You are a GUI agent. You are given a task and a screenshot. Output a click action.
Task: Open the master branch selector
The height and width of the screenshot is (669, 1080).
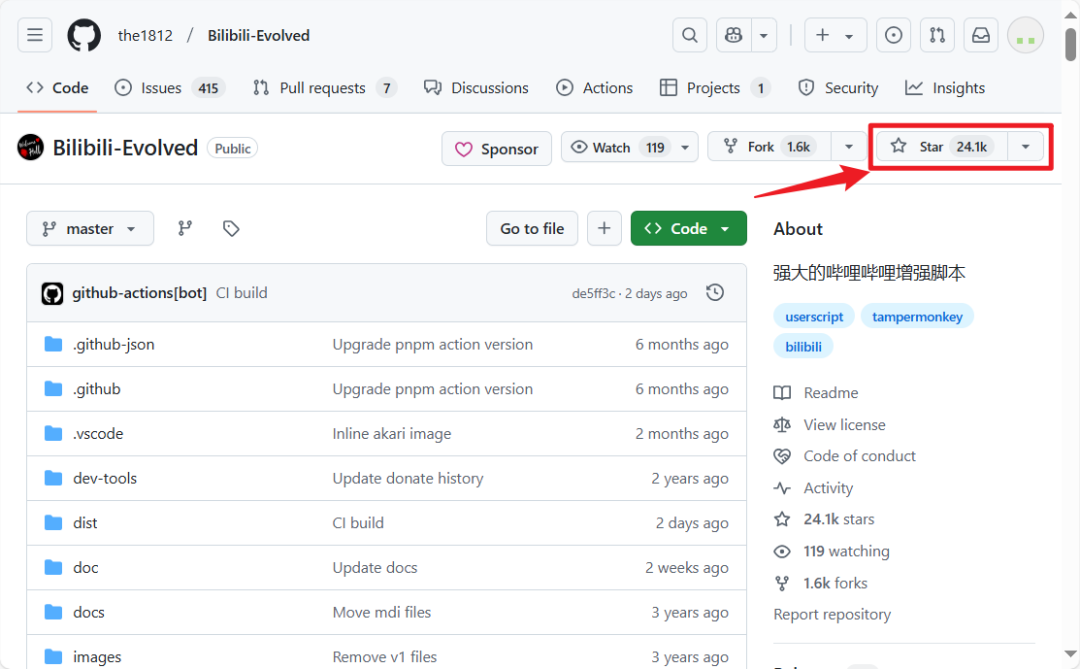coord(90,228)
